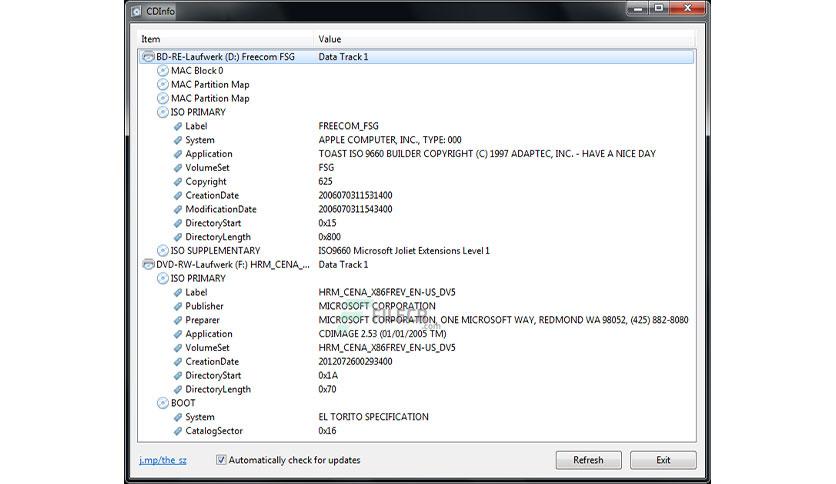836x484 pixels.
Task: Click the tag icon beside VolumeSet FSG
Action: pyautogui.click(x=178, y=168)
